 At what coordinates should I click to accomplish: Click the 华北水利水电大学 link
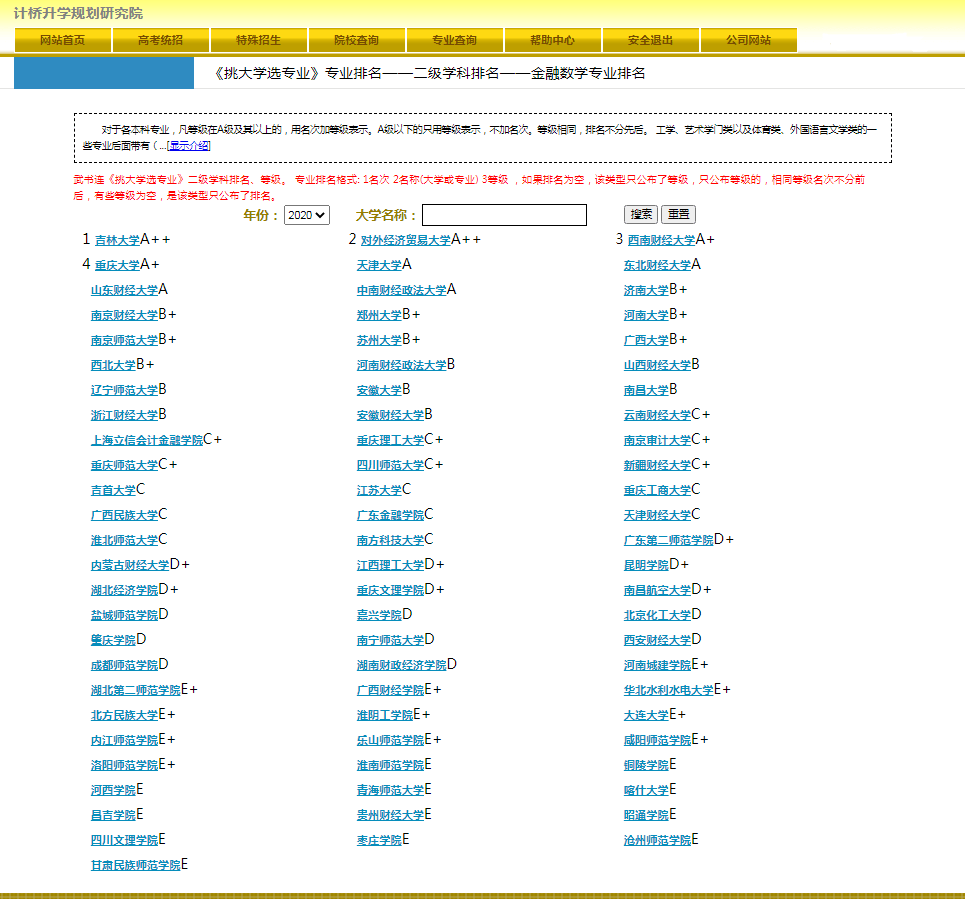pyautogui.click(x=669, y=691)
